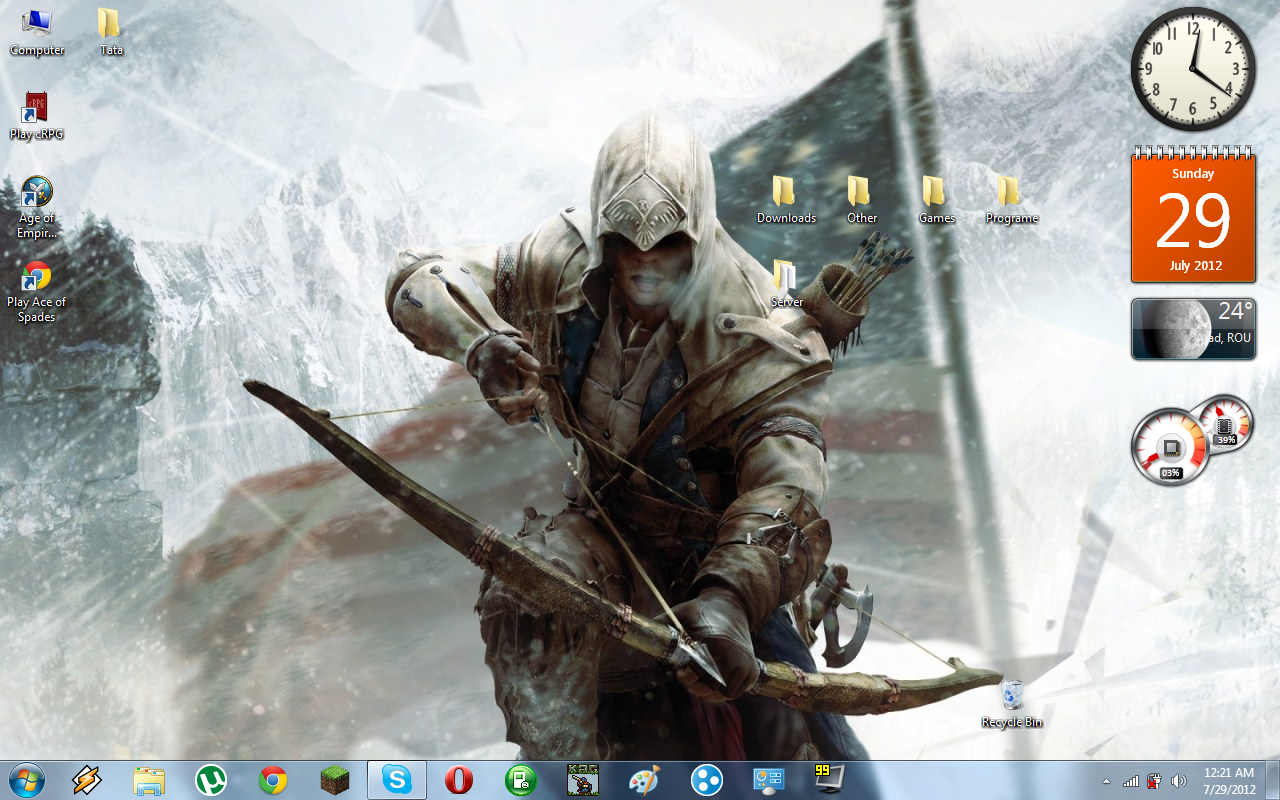Select the Downloads folder icon
1280x800 pixels.
tap(786, 200)
